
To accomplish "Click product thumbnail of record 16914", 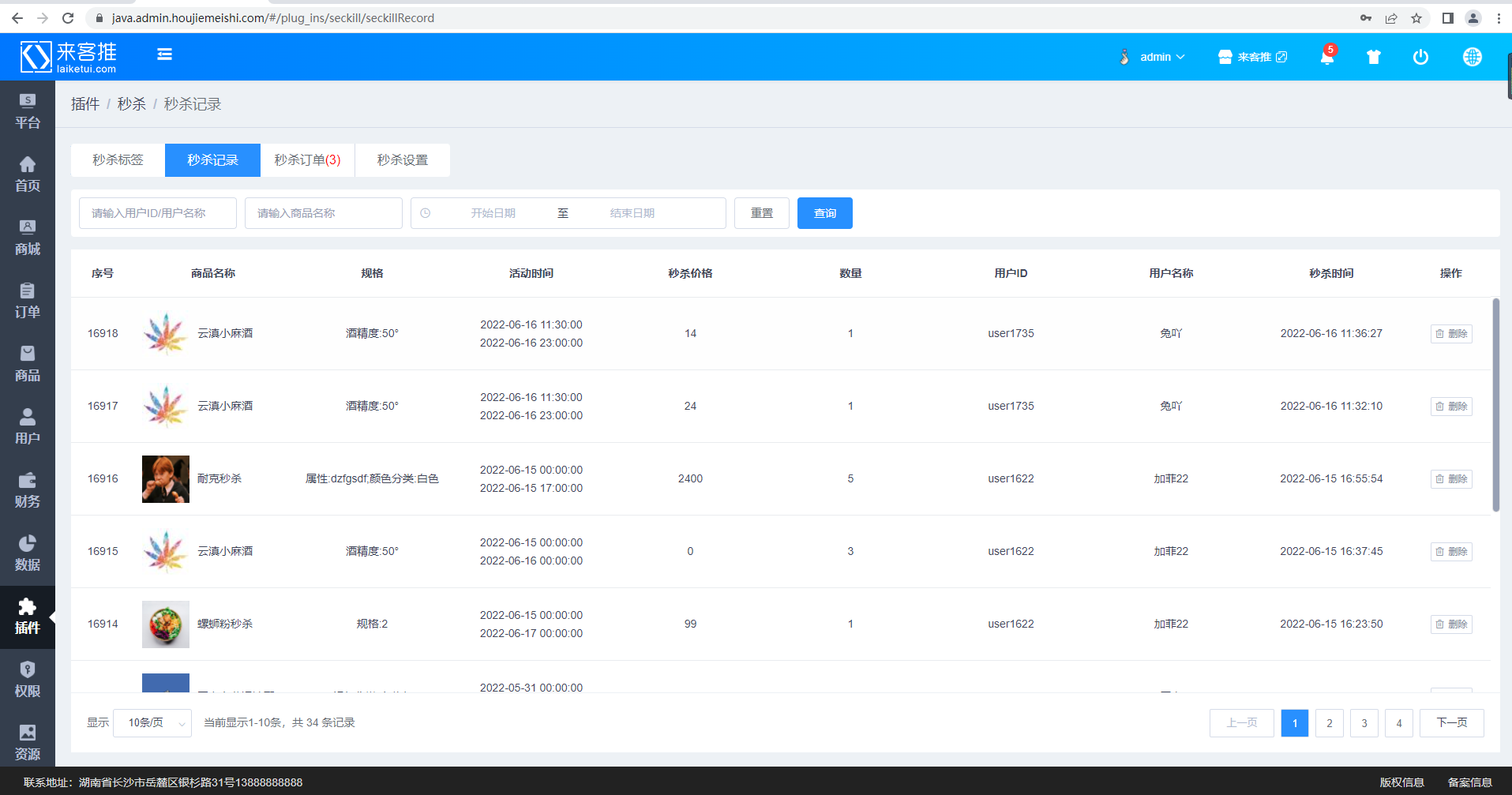I will pos(166,624).
